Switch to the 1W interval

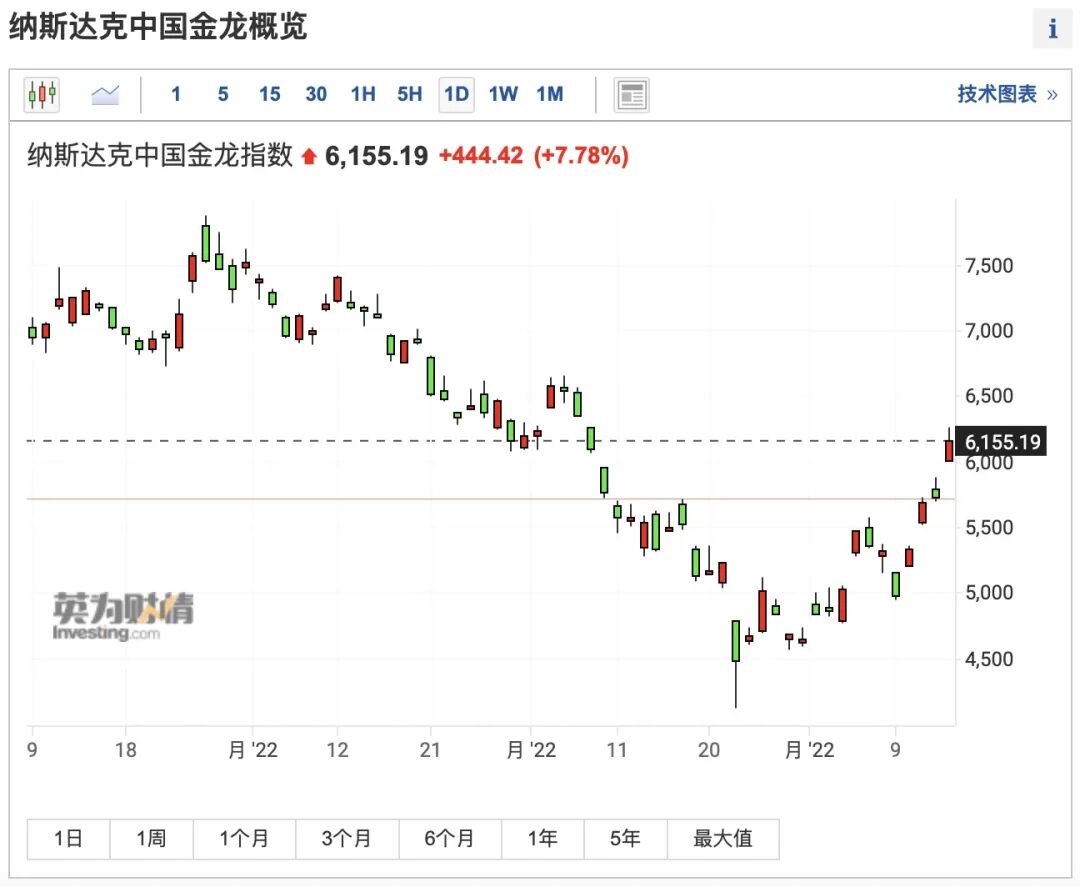(x=503, y=94)
